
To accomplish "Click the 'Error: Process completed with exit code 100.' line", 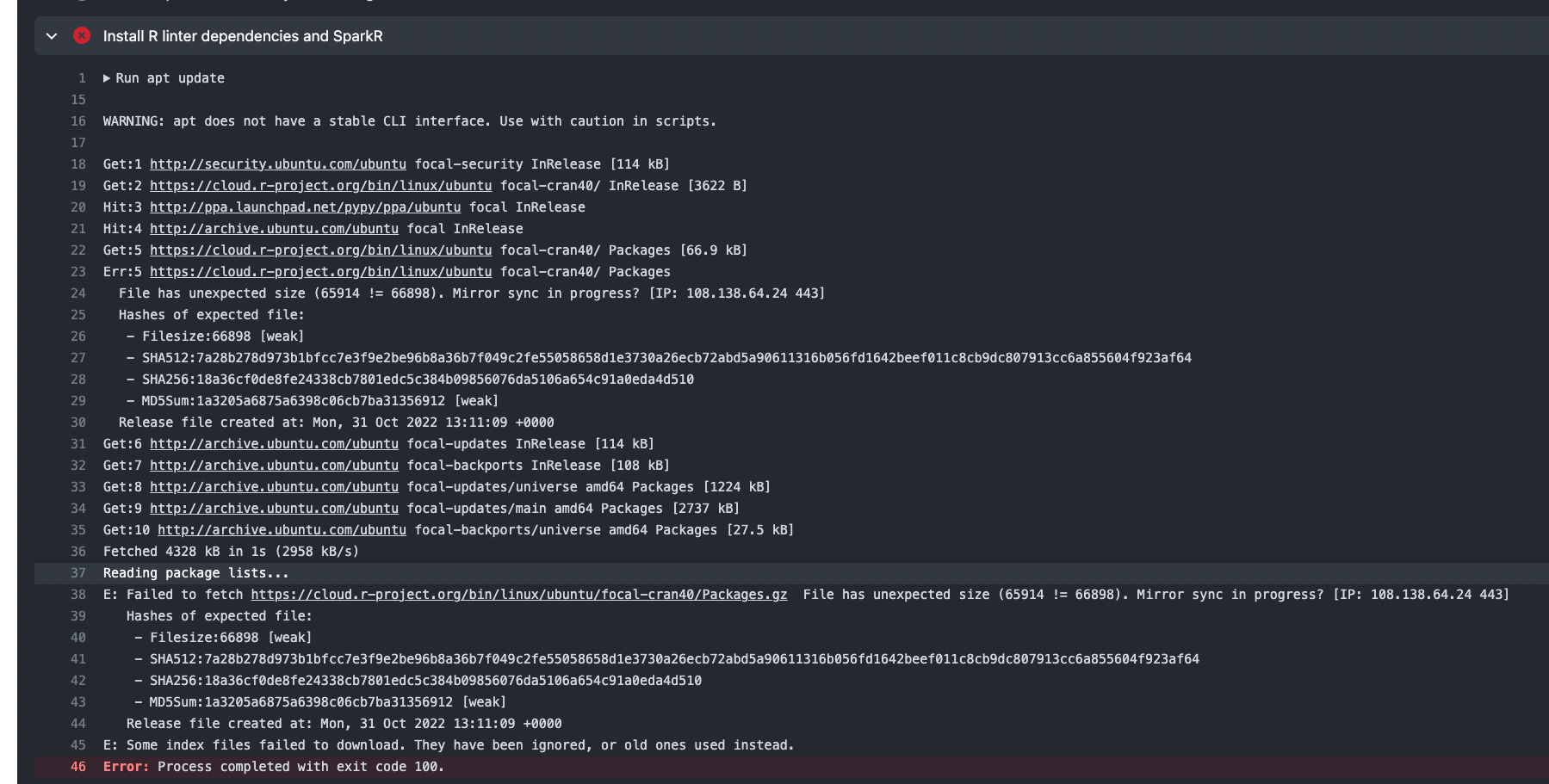I will 274,767.
